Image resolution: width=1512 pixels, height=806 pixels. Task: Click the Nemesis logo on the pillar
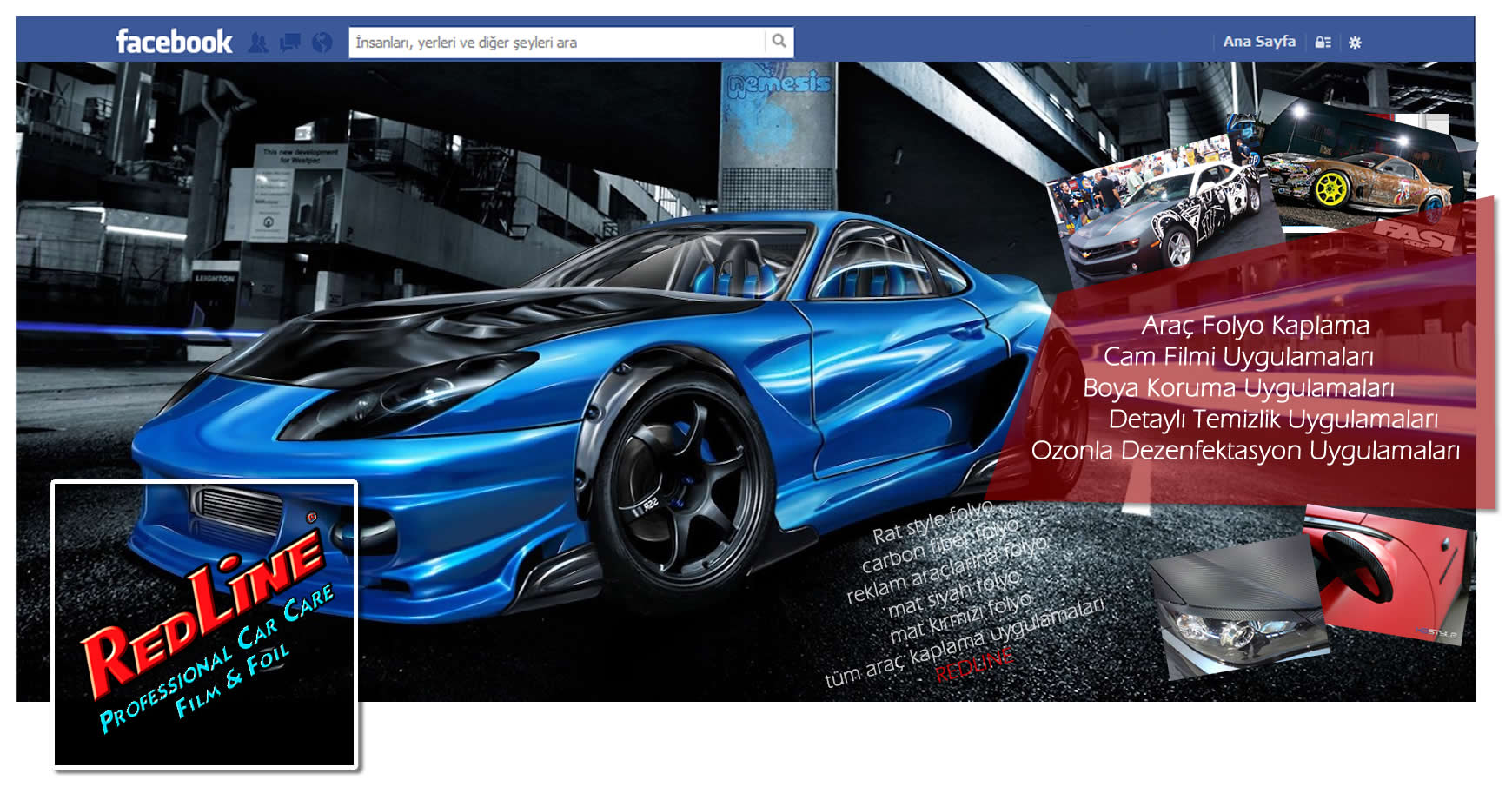(779, 83)
